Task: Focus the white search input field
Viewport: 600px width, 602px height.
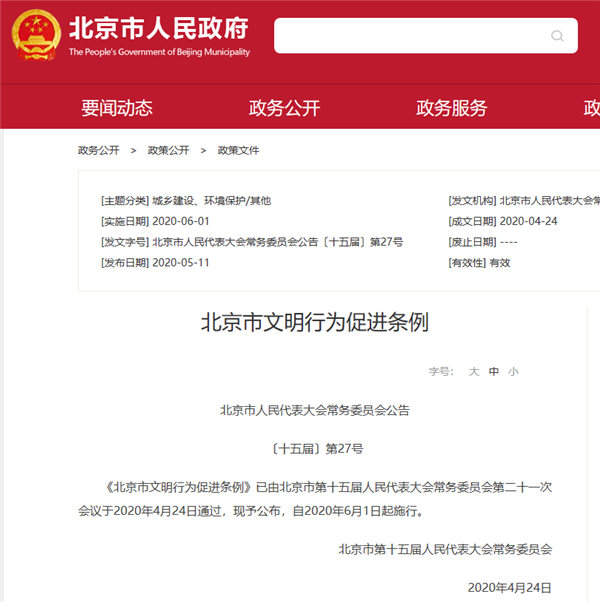Action: [x=426, y=36]
